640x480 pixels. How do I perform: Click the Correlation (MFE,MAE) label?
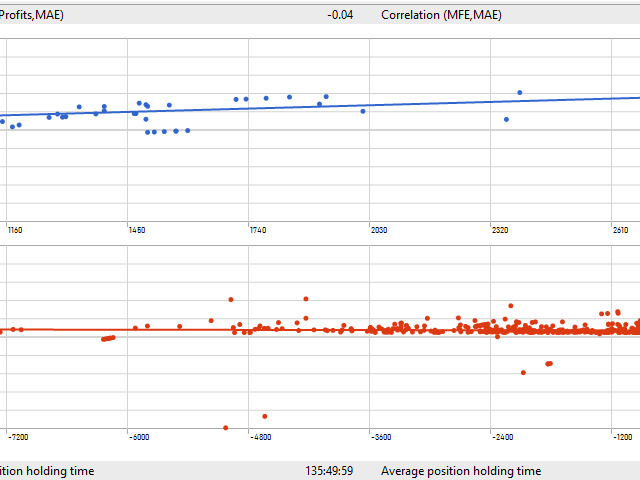pos(442,15)
